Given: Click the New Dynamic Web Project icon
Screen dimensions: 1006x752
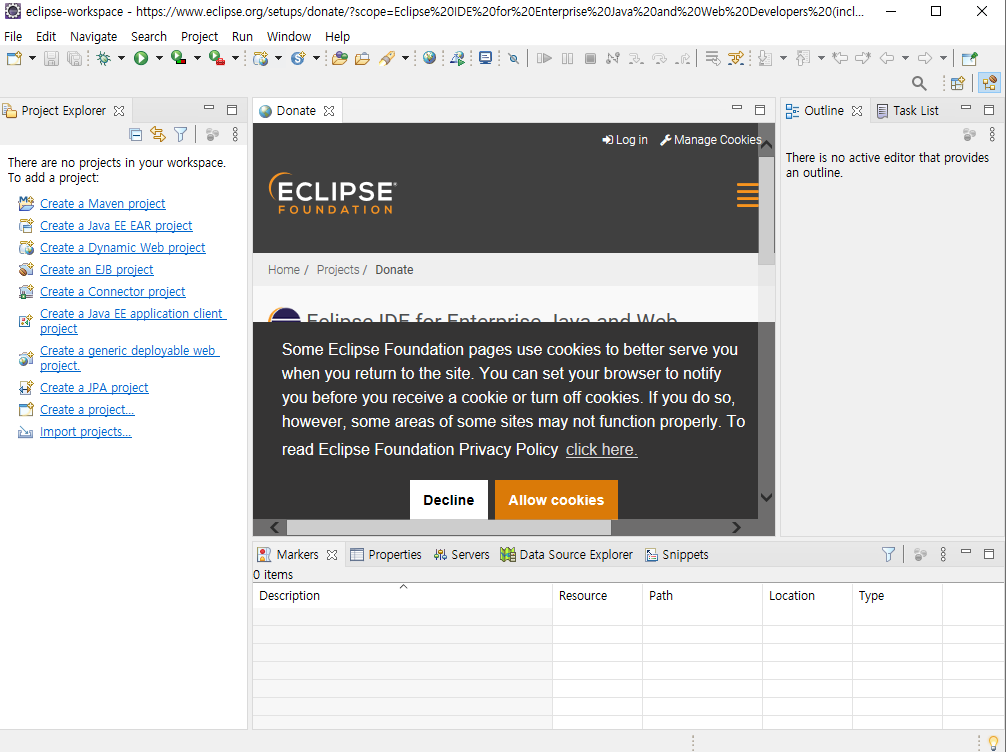Looking at the screenshot, I should pos(260,58).
